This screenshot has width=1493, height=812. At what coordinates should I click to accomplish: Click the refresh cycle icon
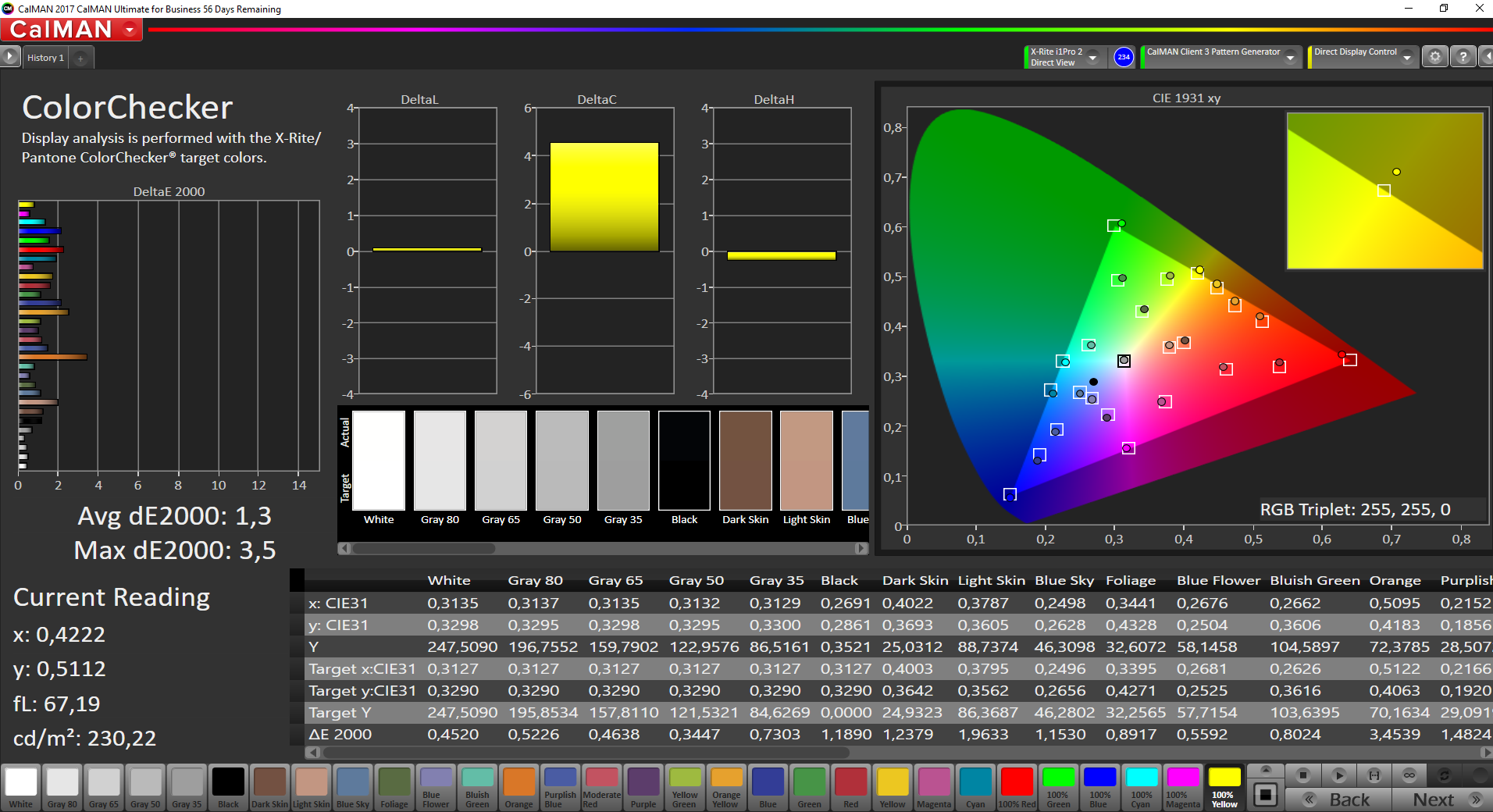point(1445,775)
